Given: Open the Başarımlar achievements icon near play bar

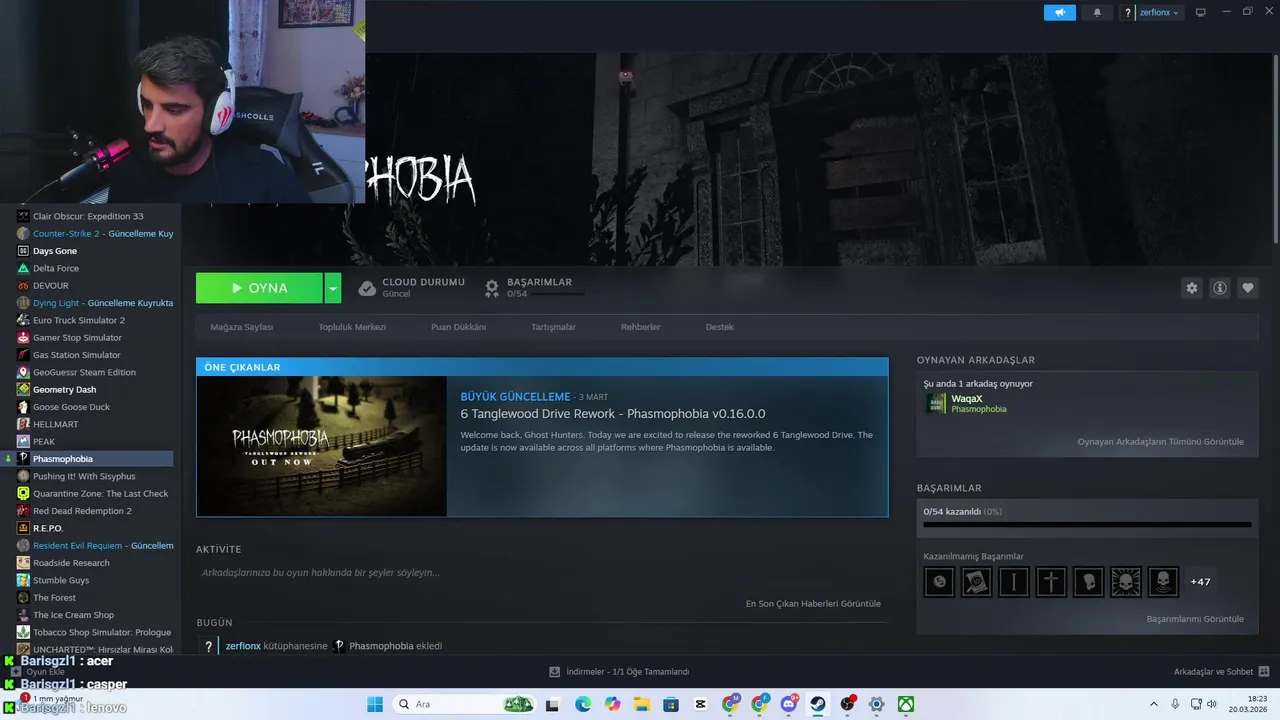Looking at the screenshot, I should [x=492, y=288].
